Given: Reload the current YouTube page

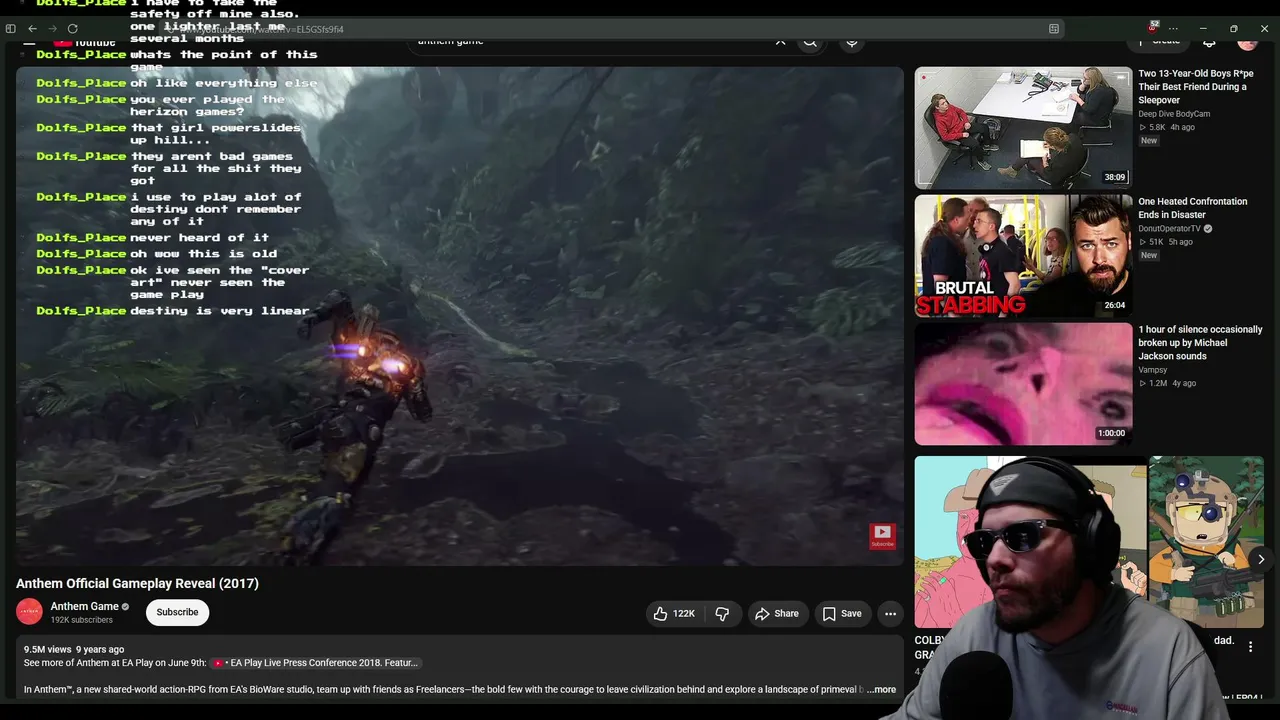Looking at the screenshot, I should point(72,29).
